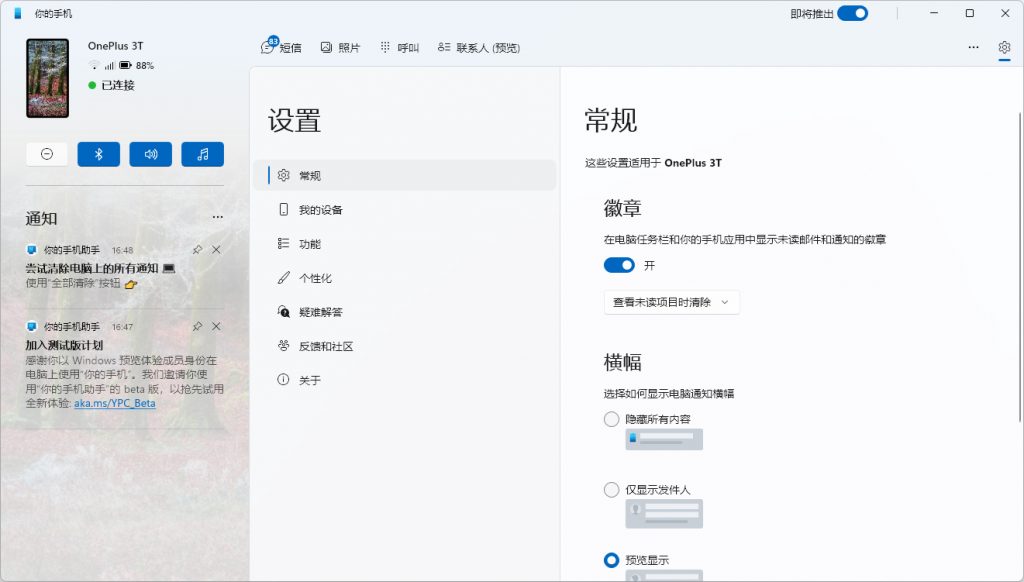
Task: Click the phone screen thumbnail preview
Action: point(46,77)
